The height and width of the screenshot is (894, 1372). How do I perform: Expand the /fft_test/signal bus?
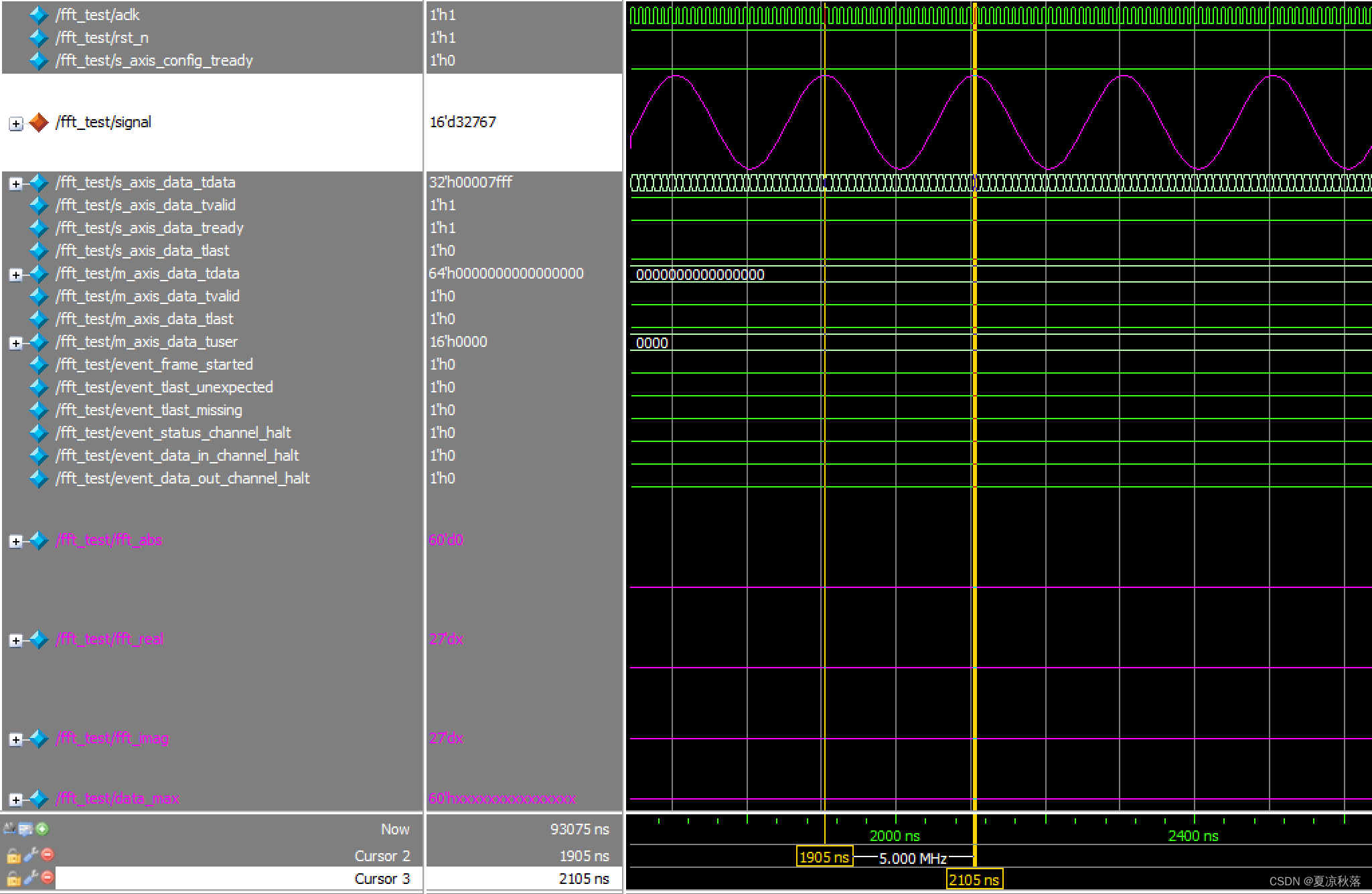(16, 124)
